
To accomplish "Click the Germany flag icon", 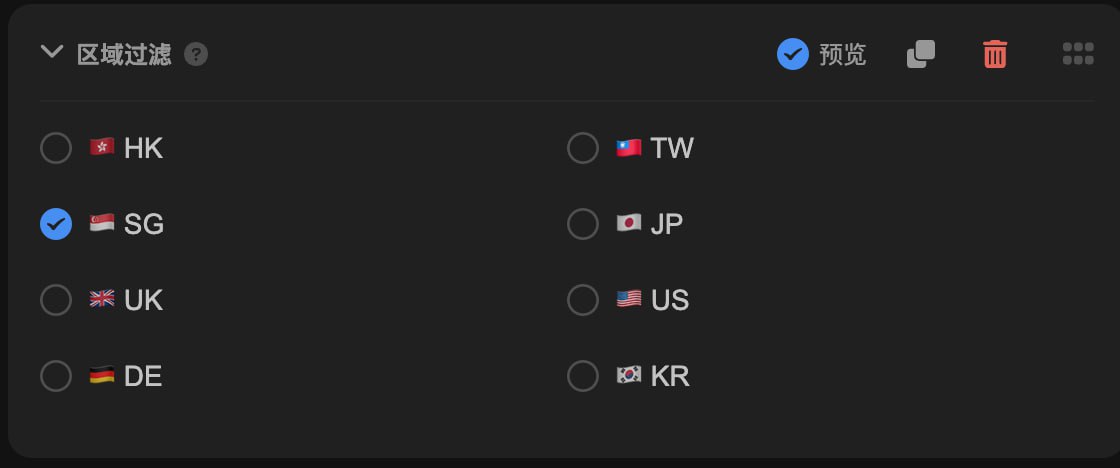I will (102, 375).
